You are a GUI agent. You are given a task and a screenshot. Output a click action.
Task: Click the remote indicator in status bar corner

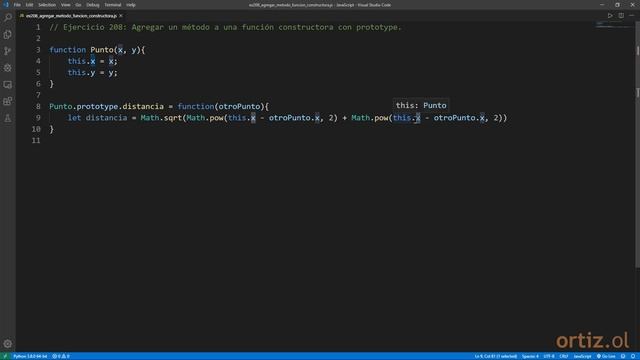(x=5, y=356)
